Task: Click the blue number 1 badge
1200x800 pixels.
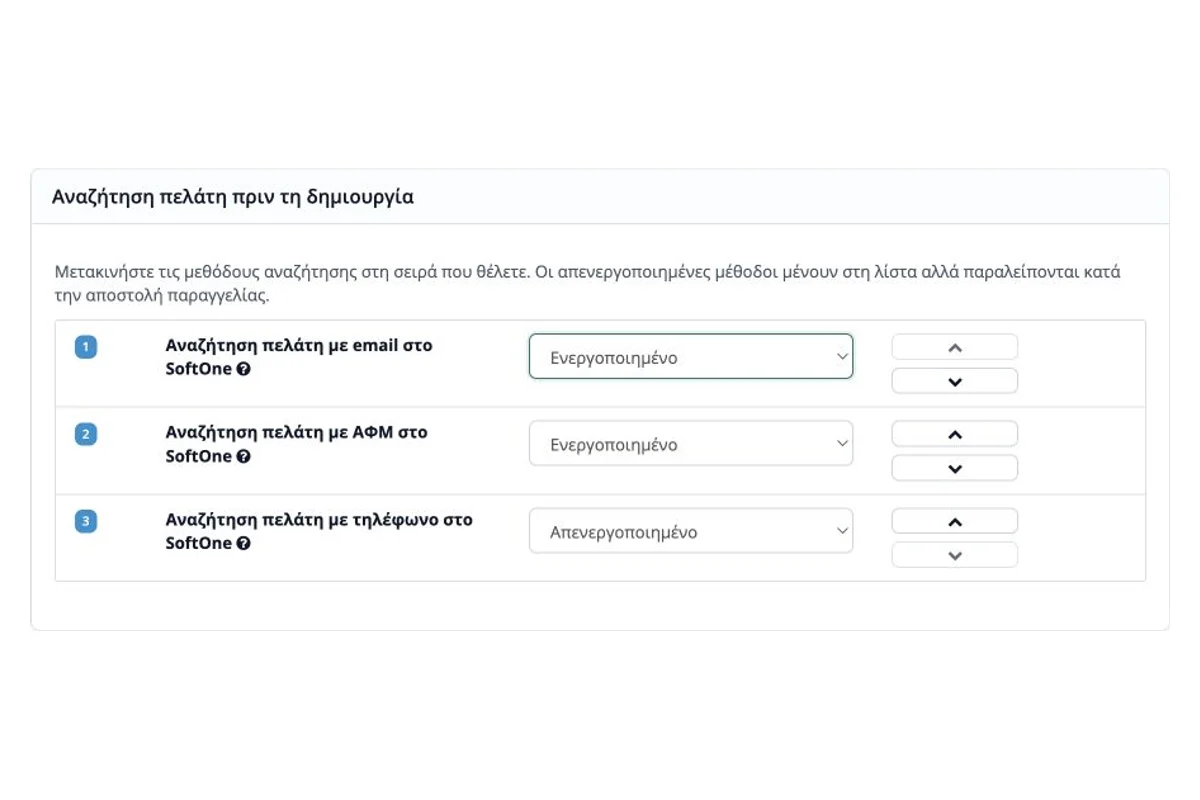Action: (86, 347)
